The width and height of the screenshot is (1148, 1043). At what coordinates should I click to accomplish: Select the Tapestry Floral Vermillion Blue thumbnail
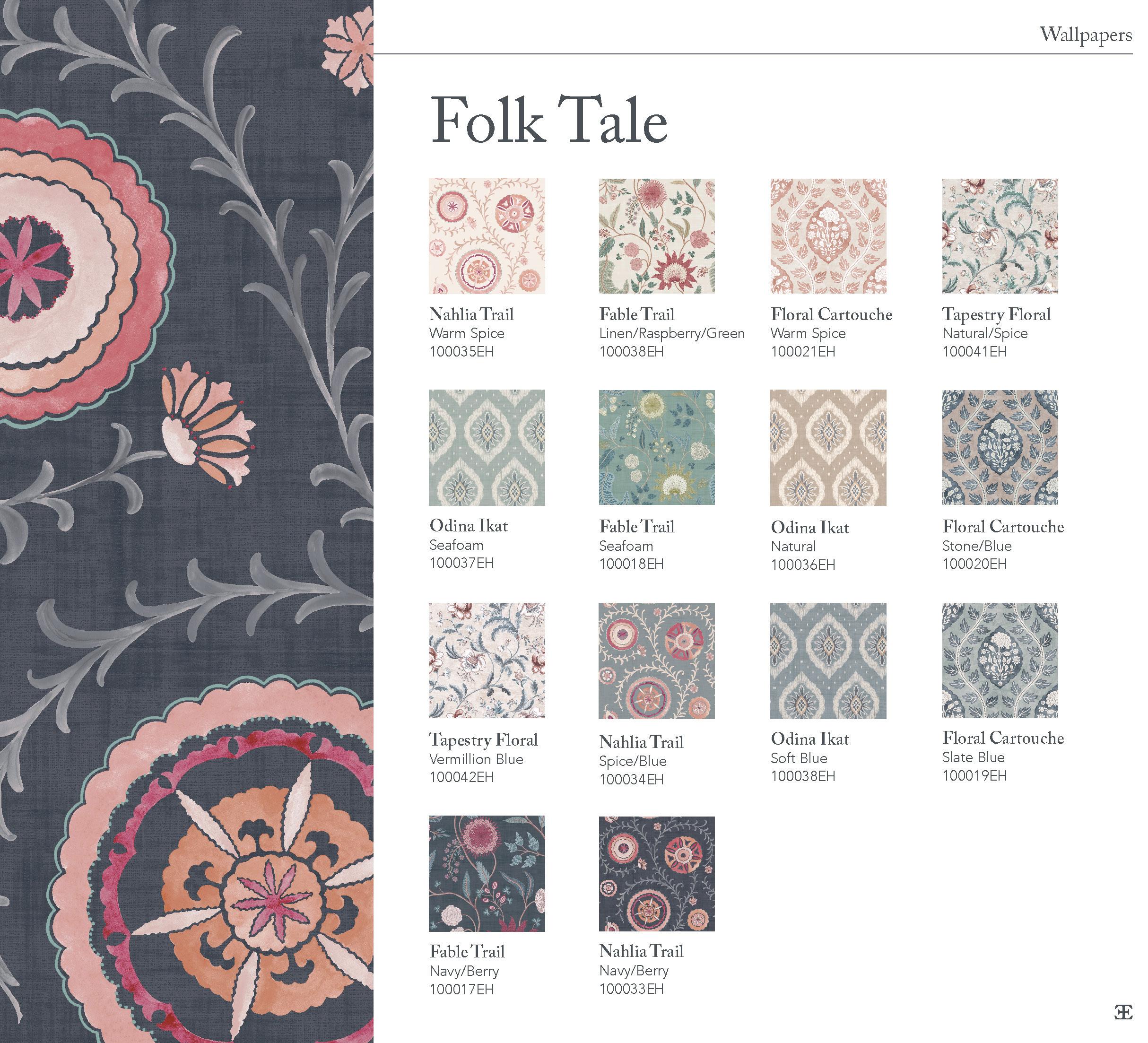point(487,661)
